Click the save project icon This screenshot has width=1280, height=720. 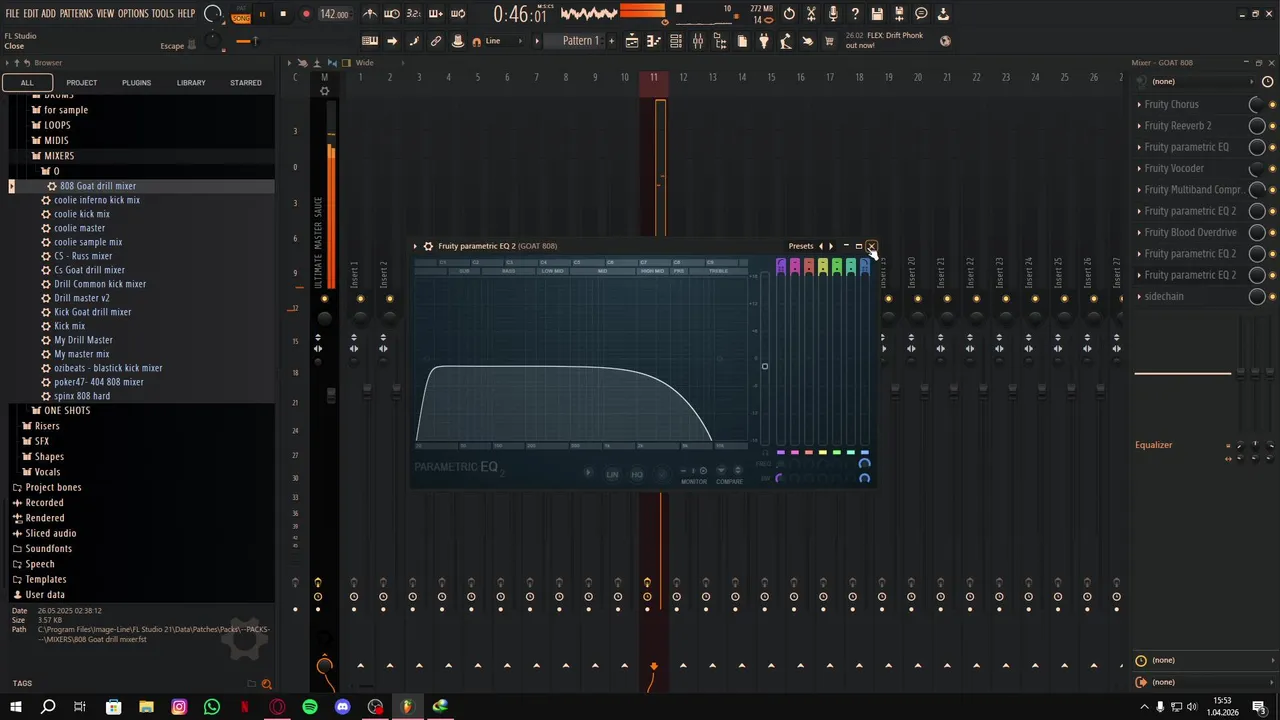(x=877, y=14)
